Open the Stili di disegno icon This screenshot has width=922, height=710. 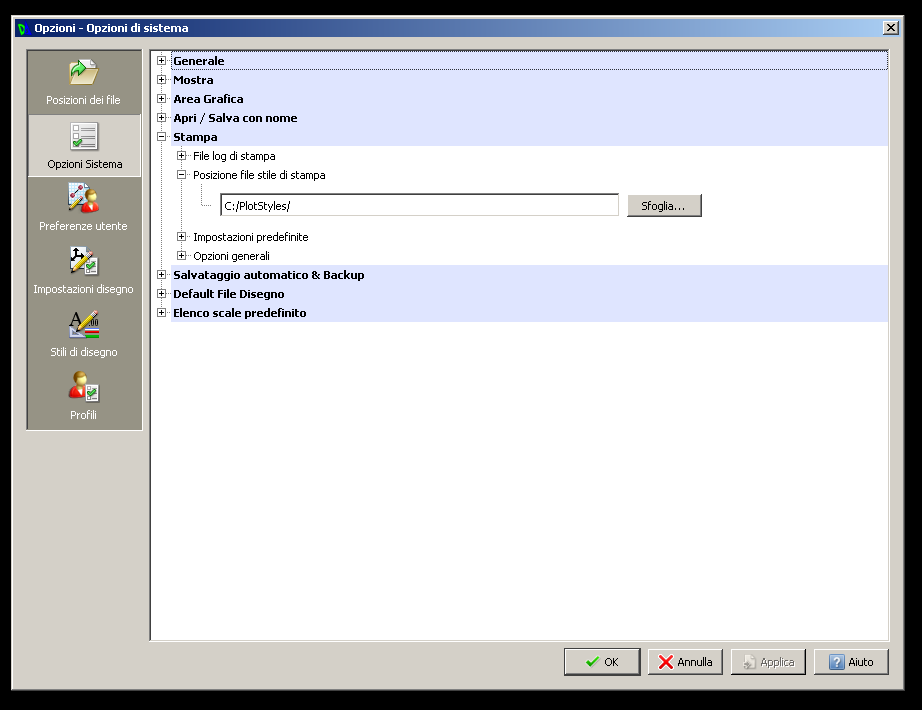pos(84,325)
